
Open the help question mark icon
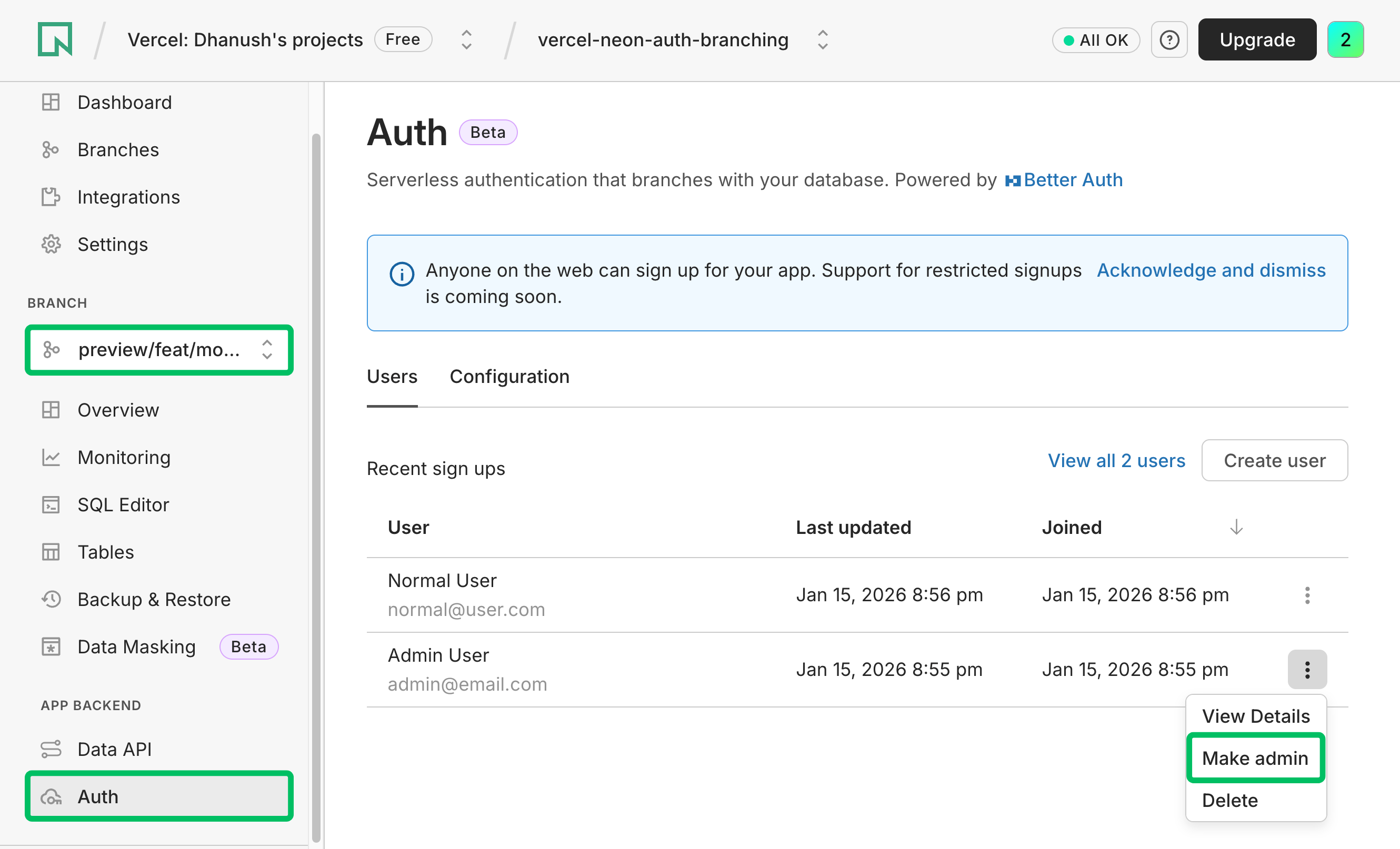1169,40
